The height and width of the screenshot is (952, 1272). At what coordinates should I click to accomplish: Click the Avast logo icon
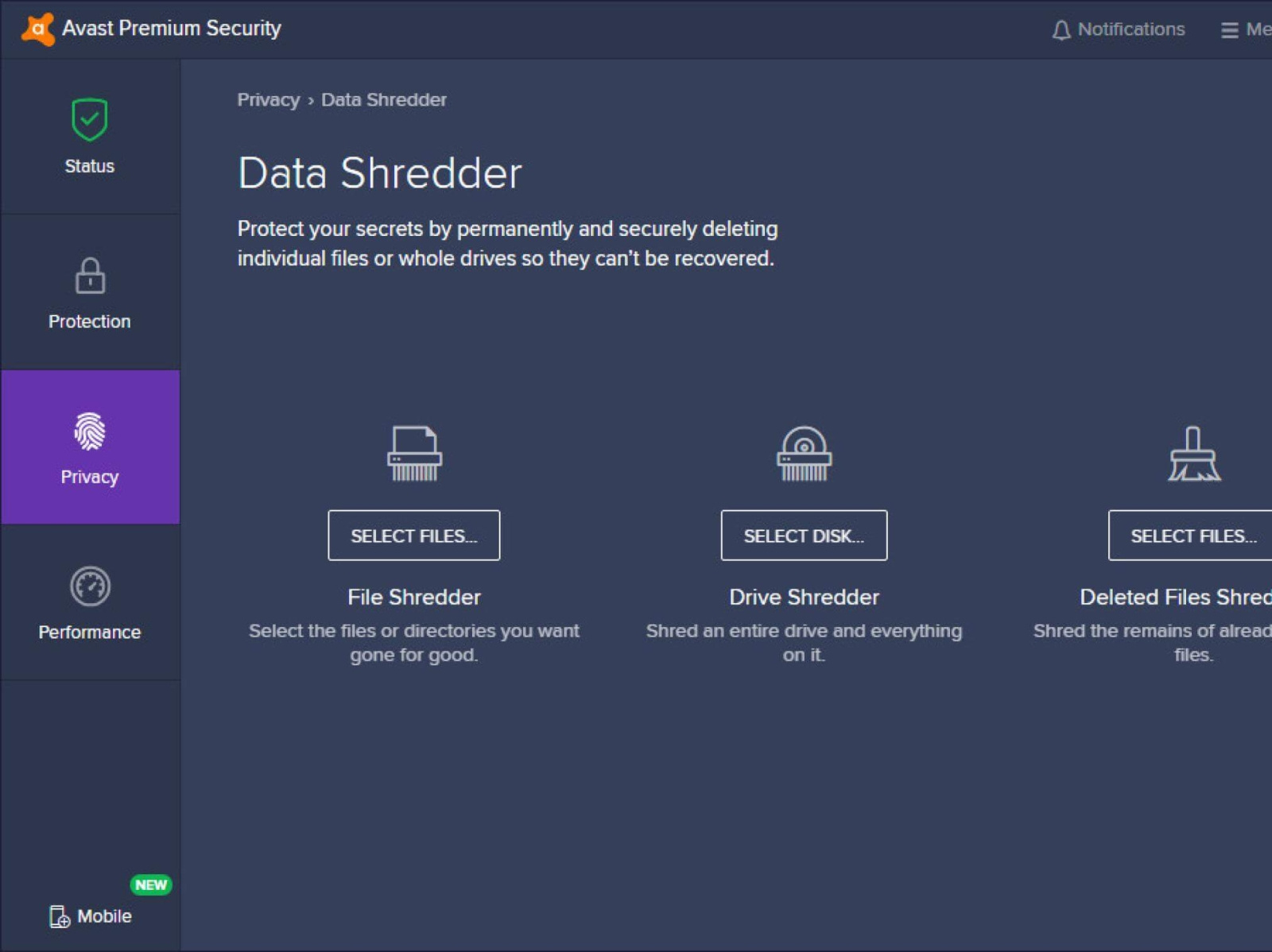[x=37, y=29]
